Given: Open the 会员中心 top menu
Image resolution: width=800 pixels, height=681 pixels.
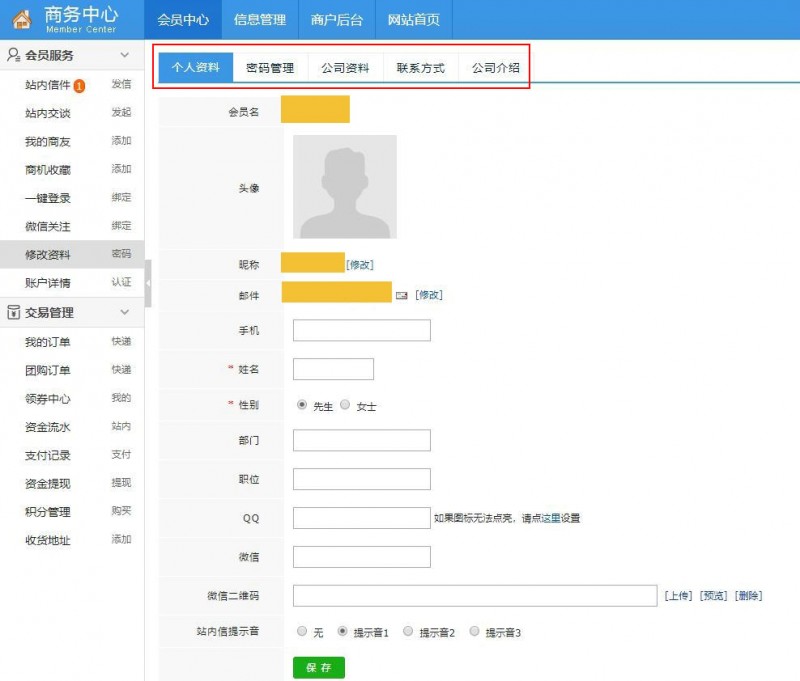Looking at the screenshot, I should pyautogui.click(x=183, y=20).
